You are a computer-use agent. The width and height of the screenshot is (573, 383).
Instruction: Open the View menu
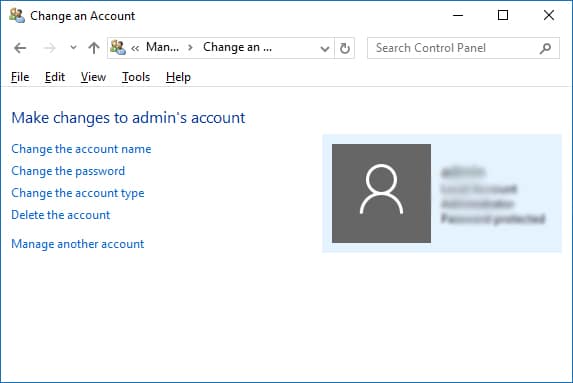pos(93,77)
